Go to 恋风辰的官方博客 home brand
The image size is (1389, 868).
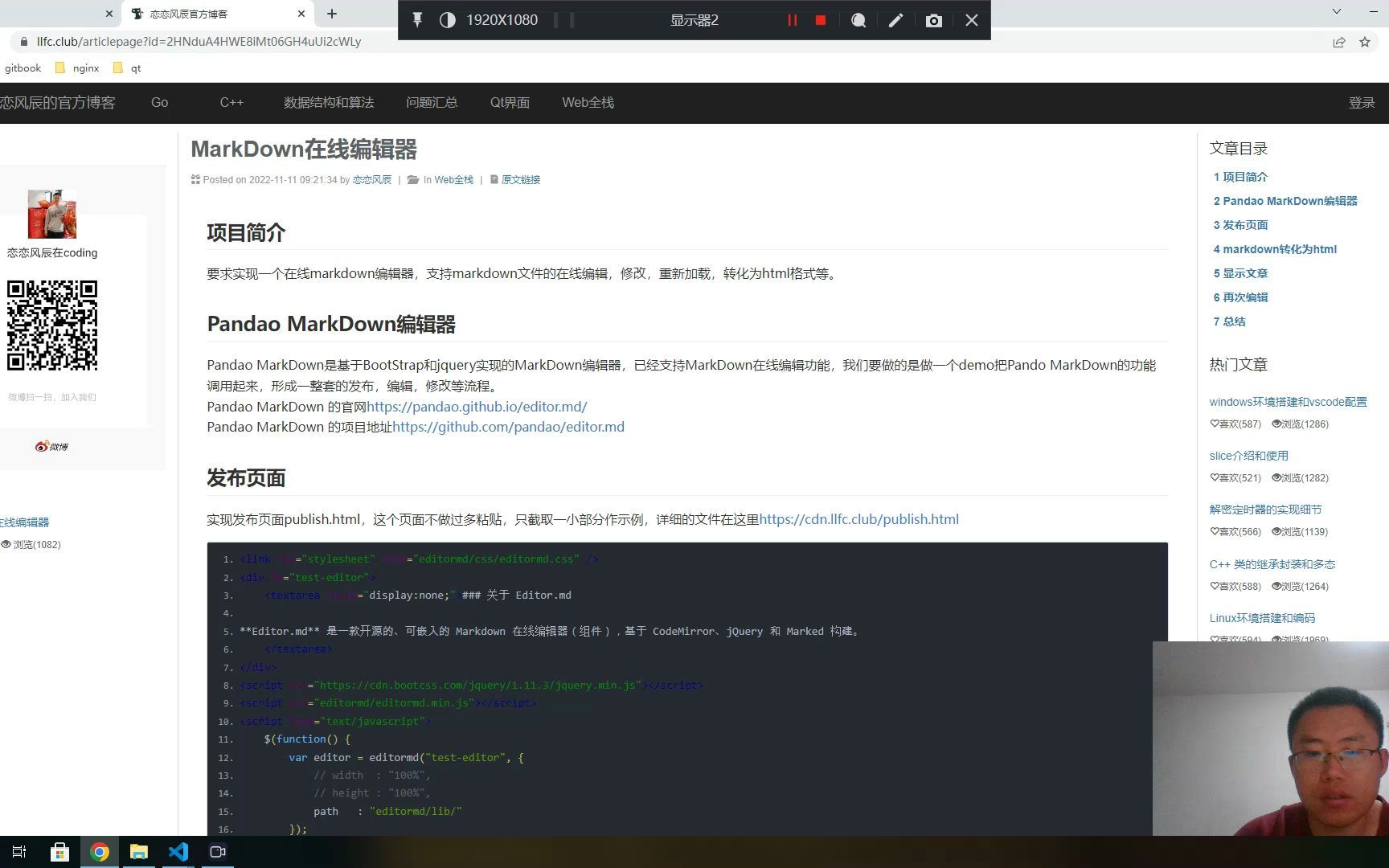(x=58, y=103)
